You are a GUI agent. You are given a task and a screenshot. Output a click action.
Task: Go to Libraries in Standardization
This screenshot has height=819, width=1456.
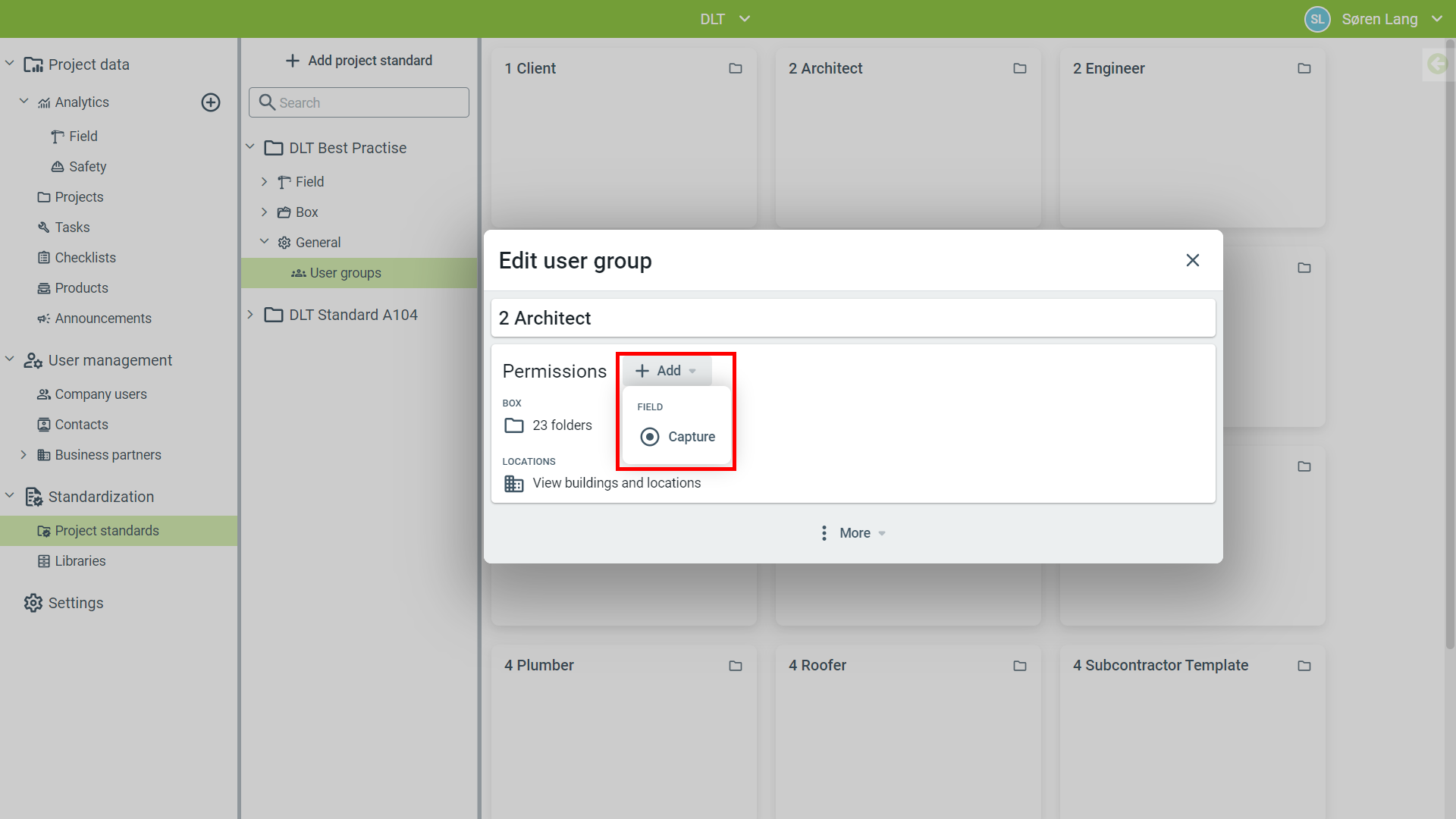click(x=80, y=561)
